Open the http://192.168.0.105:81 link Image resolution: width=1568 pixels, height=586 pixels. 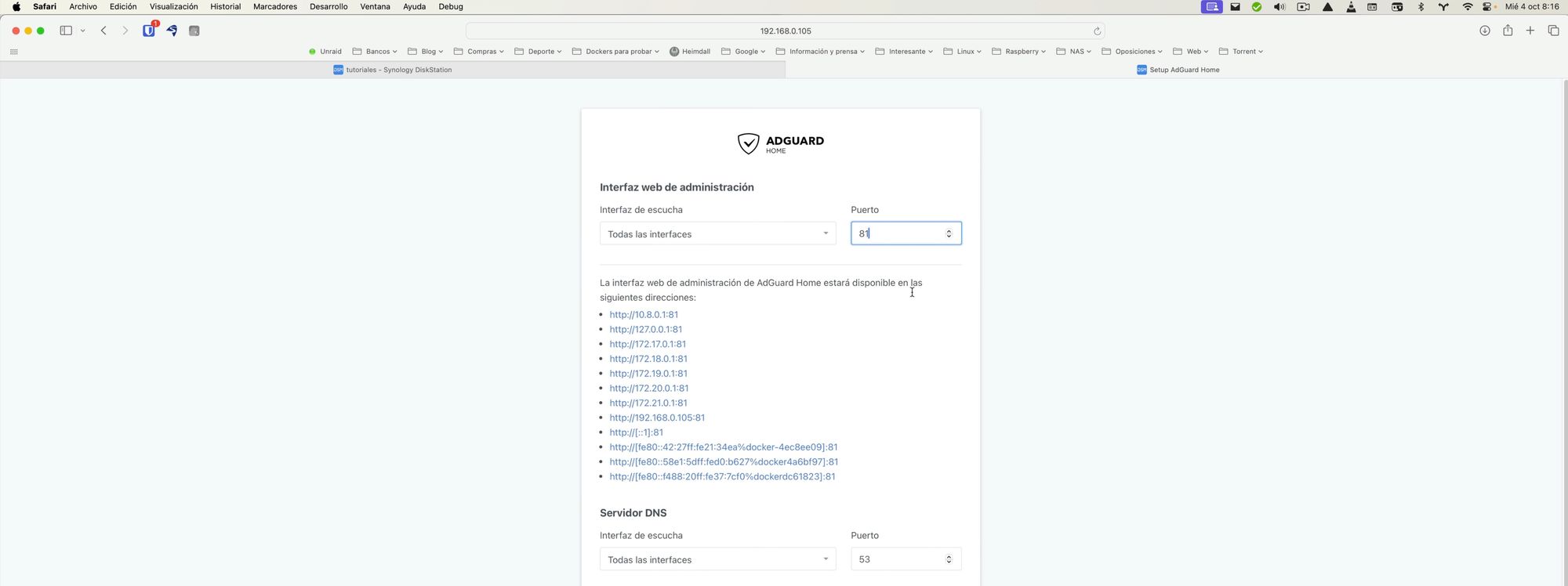point(657,418)
